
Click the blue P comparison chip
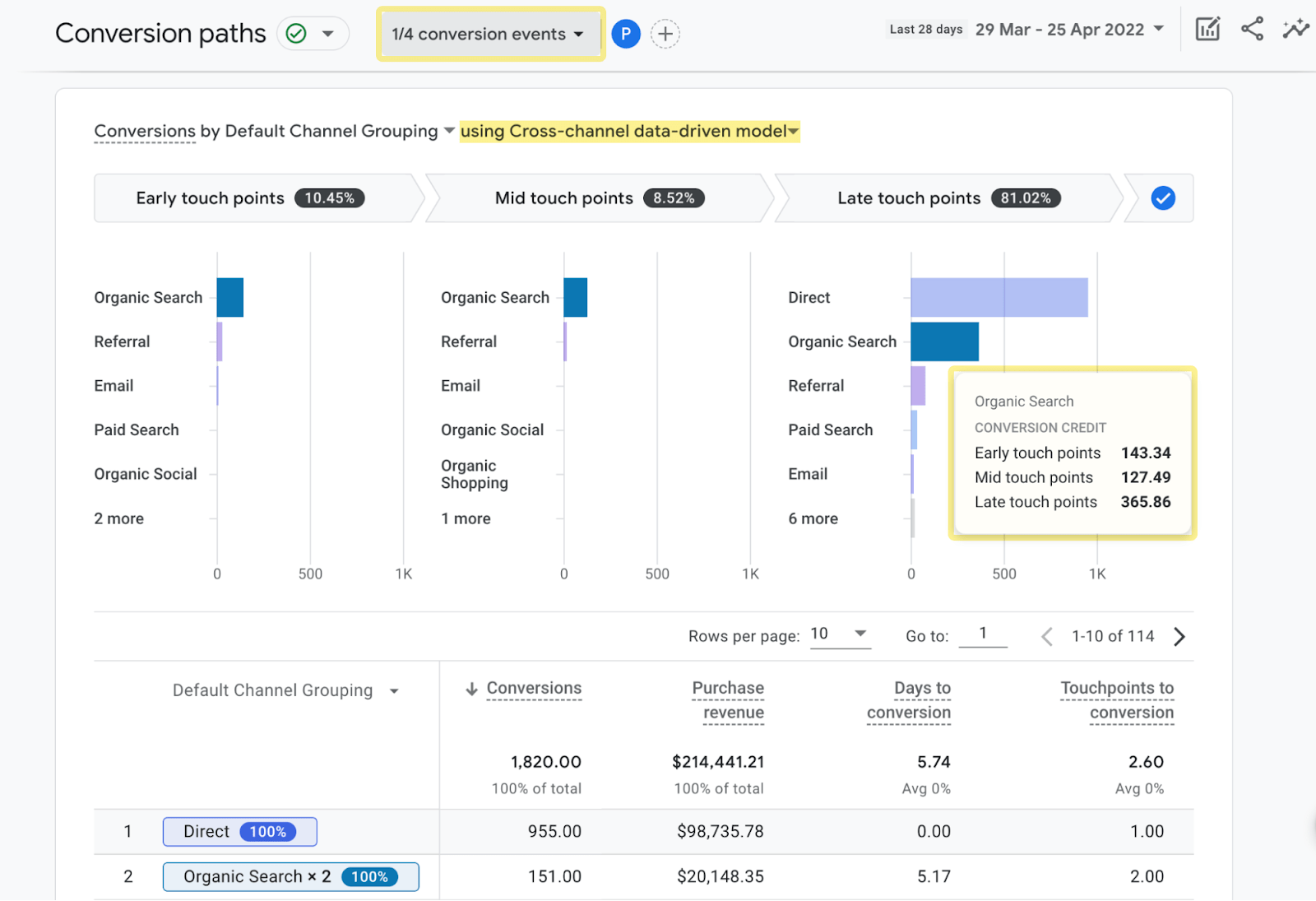click(626, 34)
